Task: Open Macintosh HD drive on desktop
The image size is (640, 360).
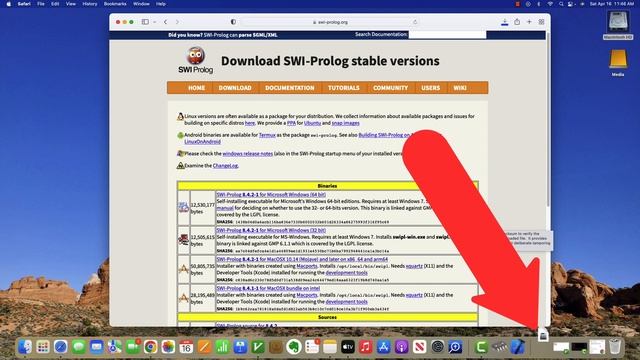Action: (618, 24)
